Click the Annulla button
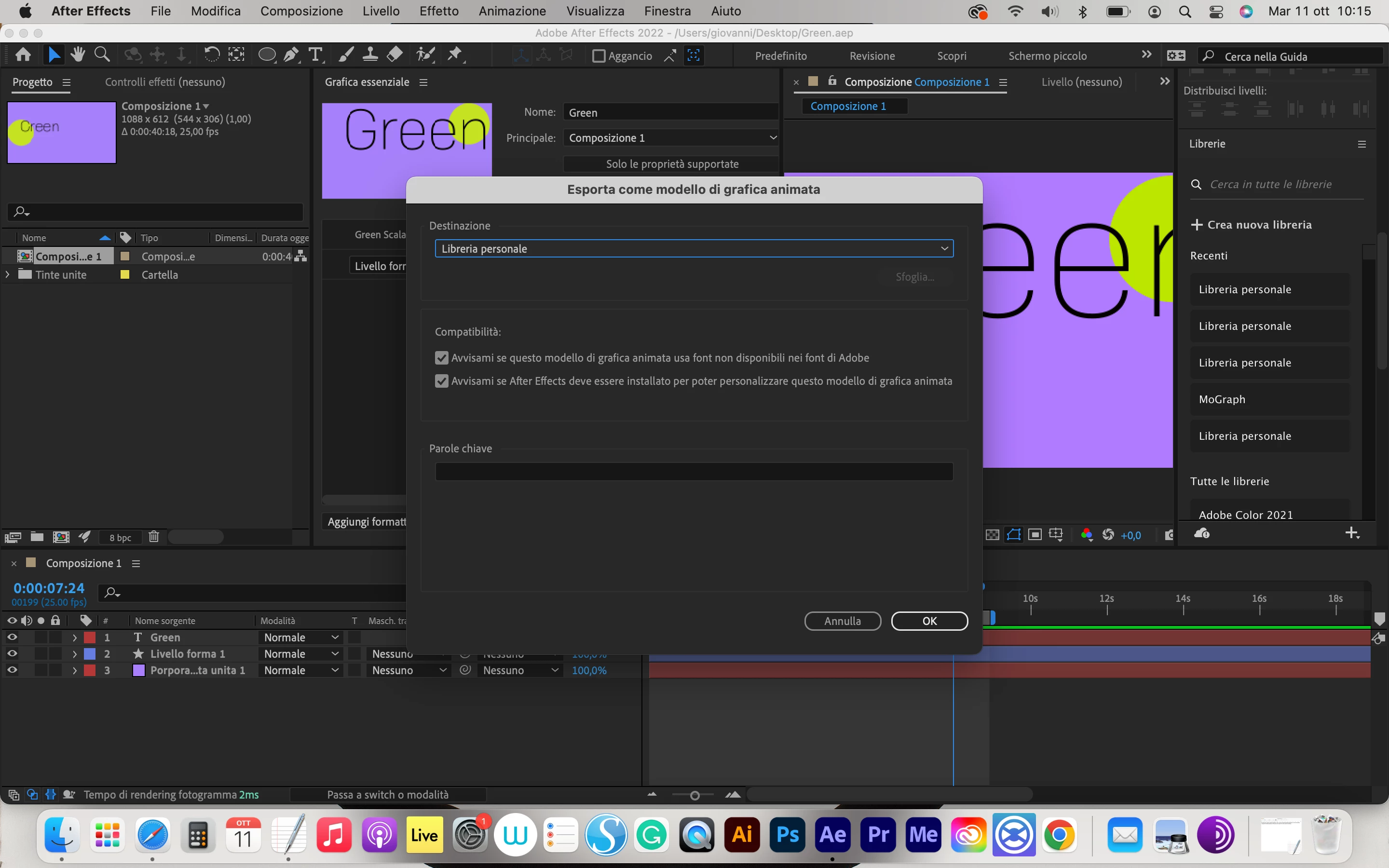The image size is (1389, 868). click(842, 621)
